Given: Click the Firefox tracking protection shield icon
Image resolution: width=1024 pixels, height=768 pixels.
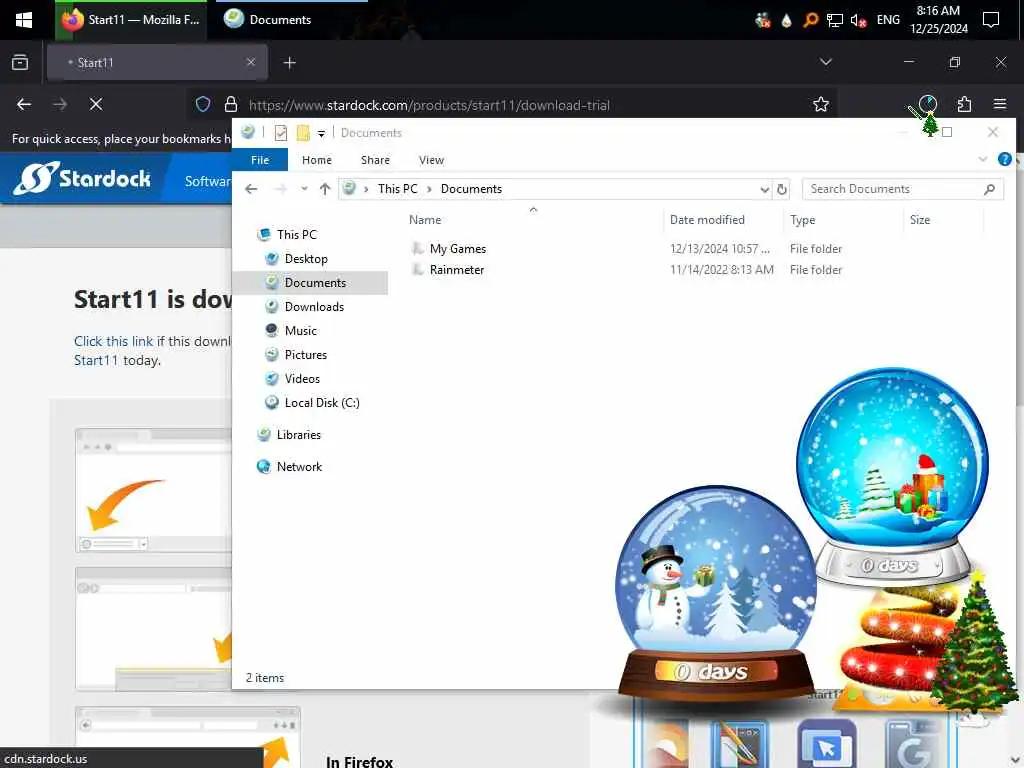Looking at the screenshot, I should [203, 104].
